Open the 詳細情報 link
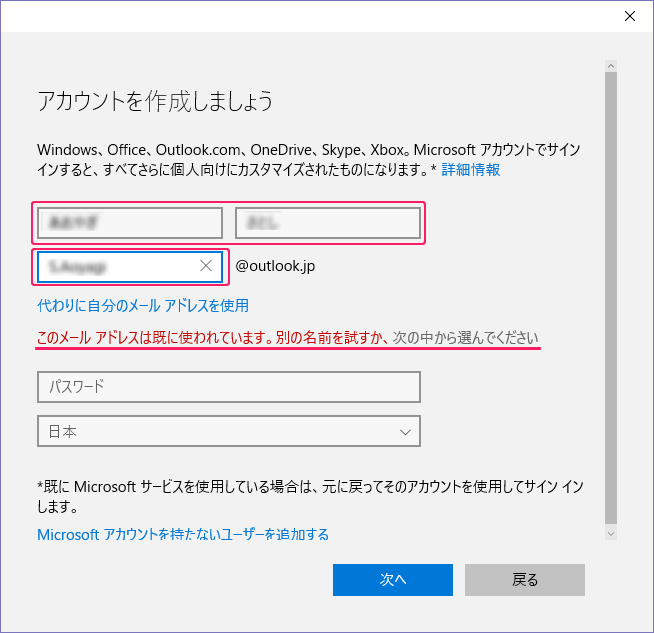 coord(470,170)
